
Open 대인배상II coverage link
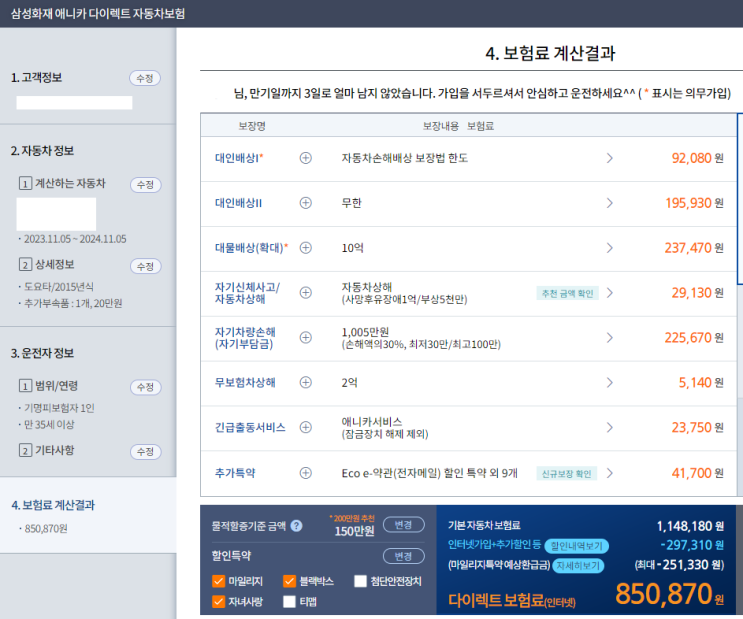click(238, 203)
